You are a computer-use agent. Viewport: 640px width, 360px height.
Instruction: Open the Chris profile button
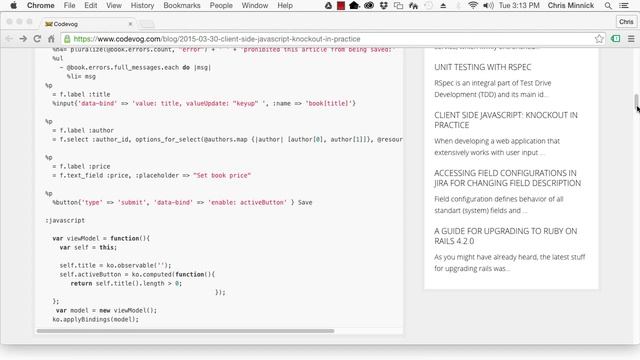pyautogui.click(x=626, y=22)
